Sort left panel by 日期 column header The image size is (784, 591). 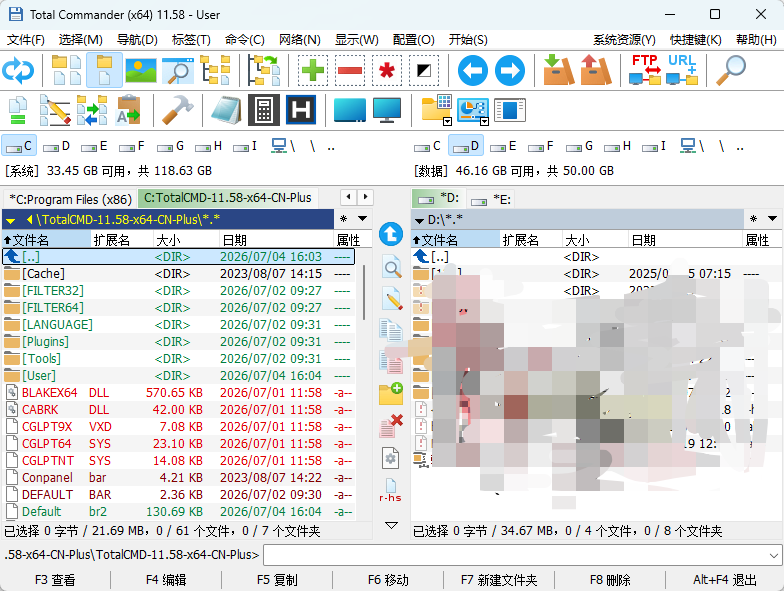pos(276,240)
